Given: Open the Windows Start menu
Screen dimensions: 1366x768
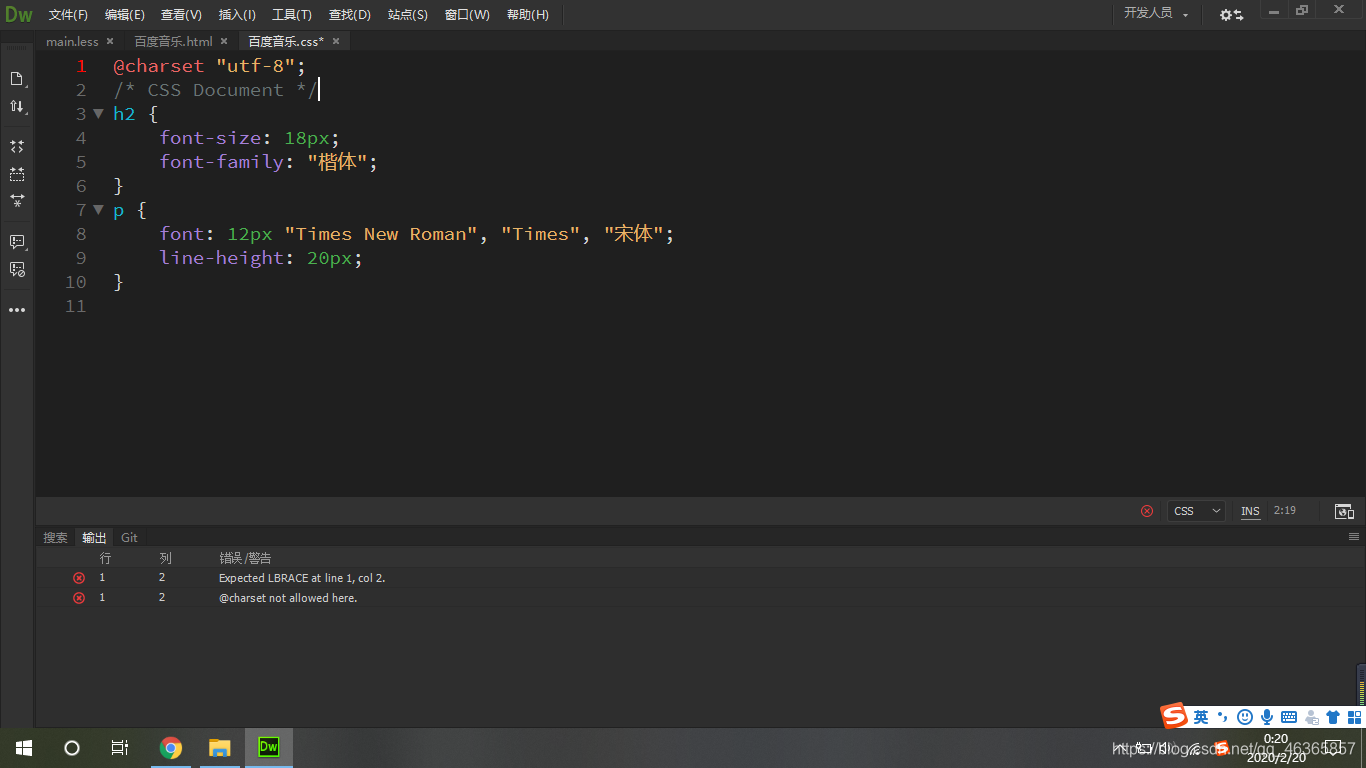Looking at the screenshot, I should pyautogui.click(x=23, y=748).
